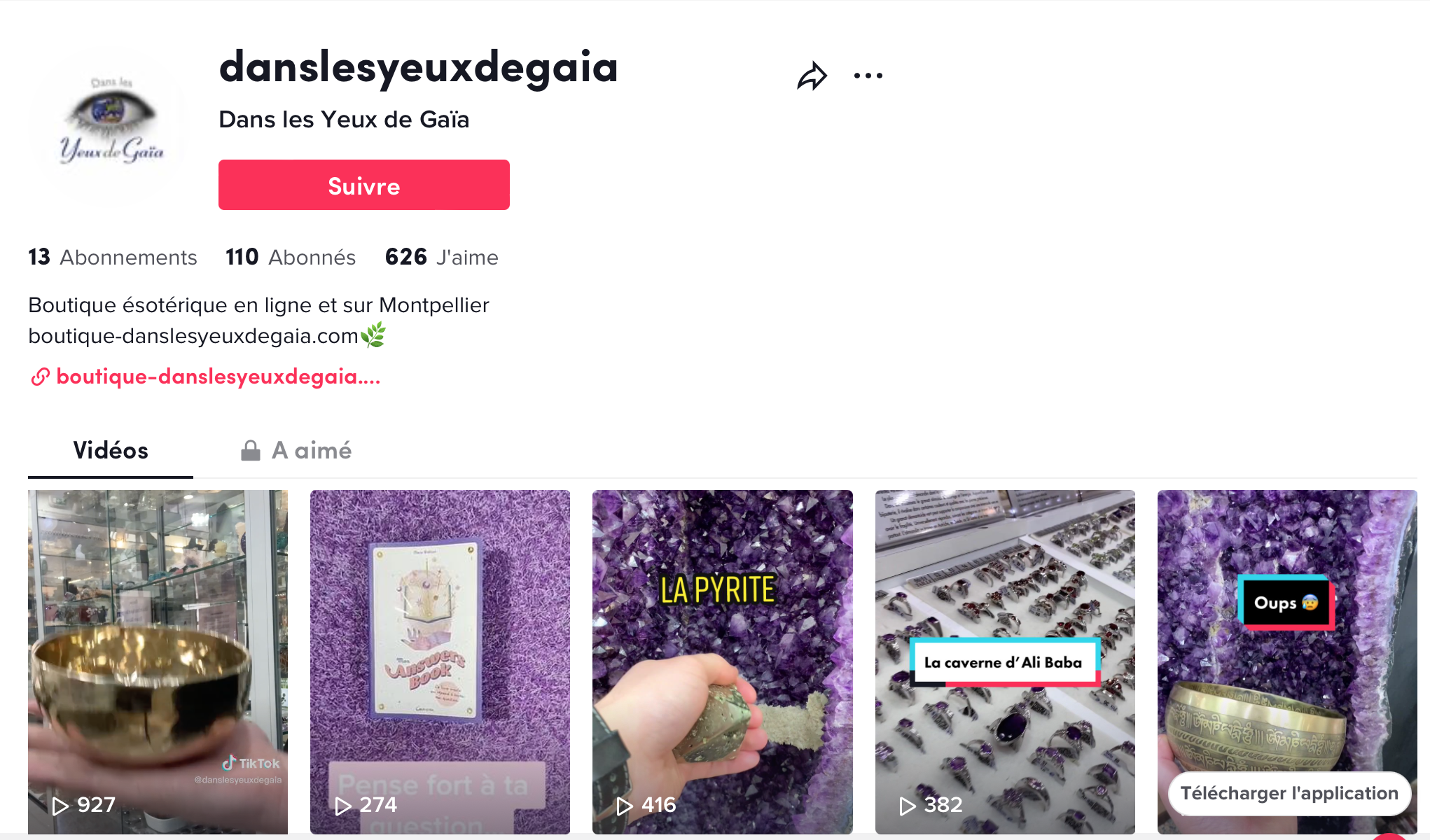Screen dimensions: 1430x840
Task: View the 110 Abonnés list
Action: coord(291,257)
